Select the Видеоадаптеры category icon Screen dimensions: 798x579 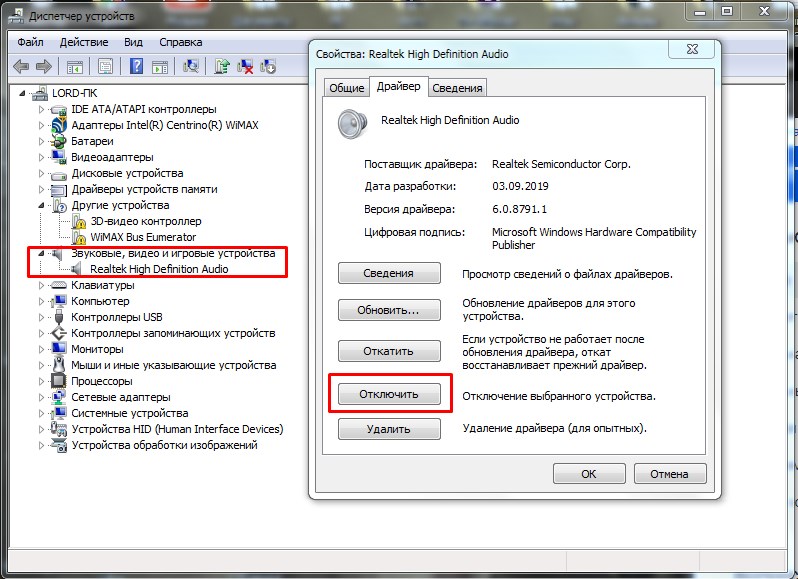click(x=59, y=157)
